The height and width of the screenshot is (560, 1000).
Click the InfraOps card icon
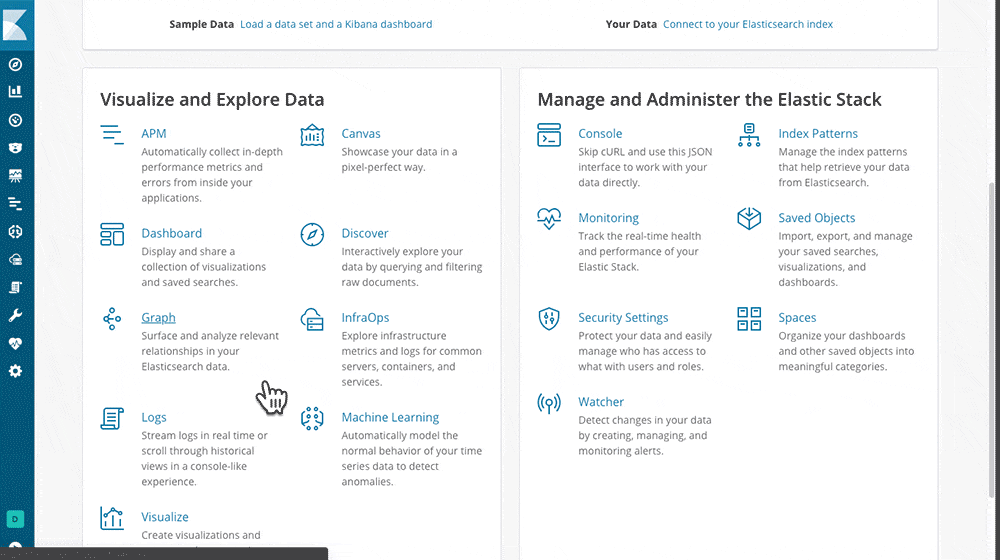pos(312,319)
